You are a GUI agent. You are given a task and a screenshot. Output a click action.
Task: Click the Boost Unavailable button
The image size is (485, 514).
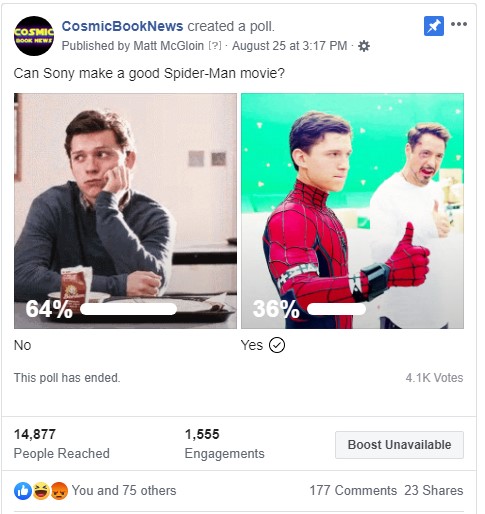pyautogui.click(x=399, y=445)
